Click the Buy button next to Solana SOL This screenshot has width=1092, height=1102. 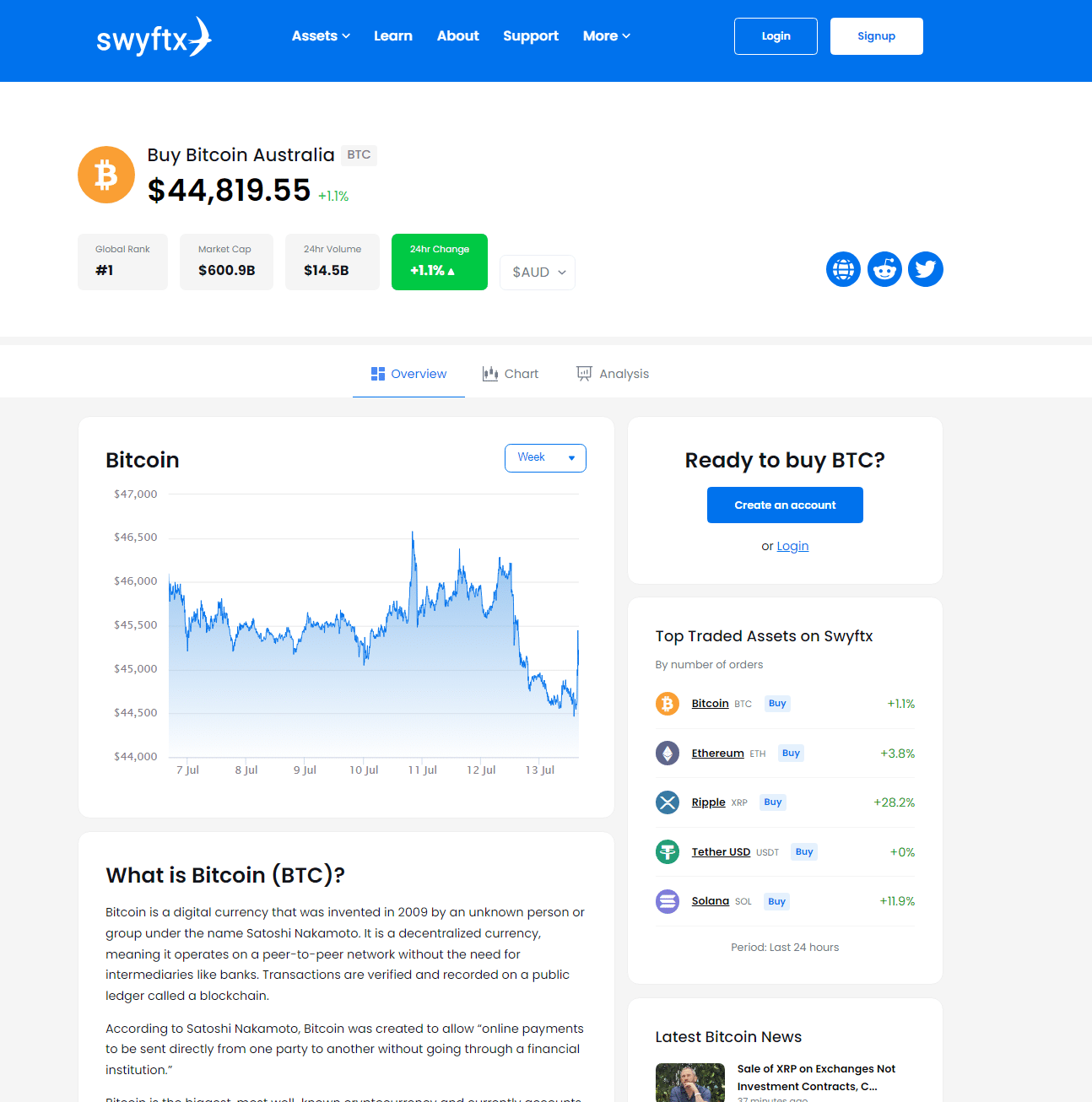coord(777,901)
